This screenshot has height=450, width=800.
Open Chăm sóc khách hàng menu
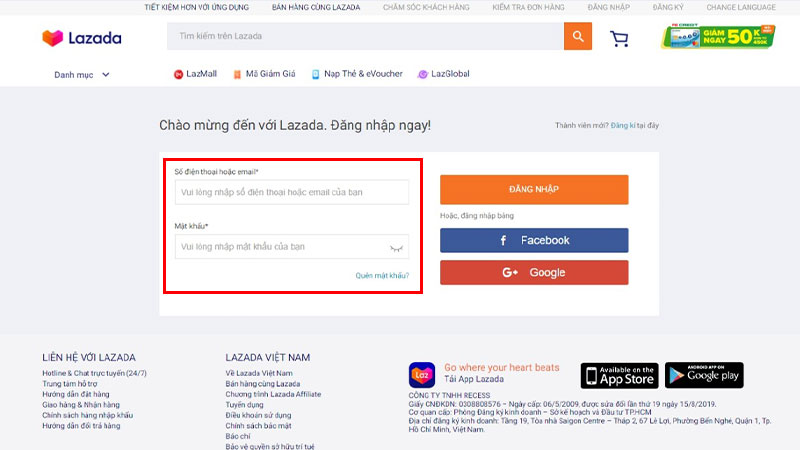click(426, 7)
